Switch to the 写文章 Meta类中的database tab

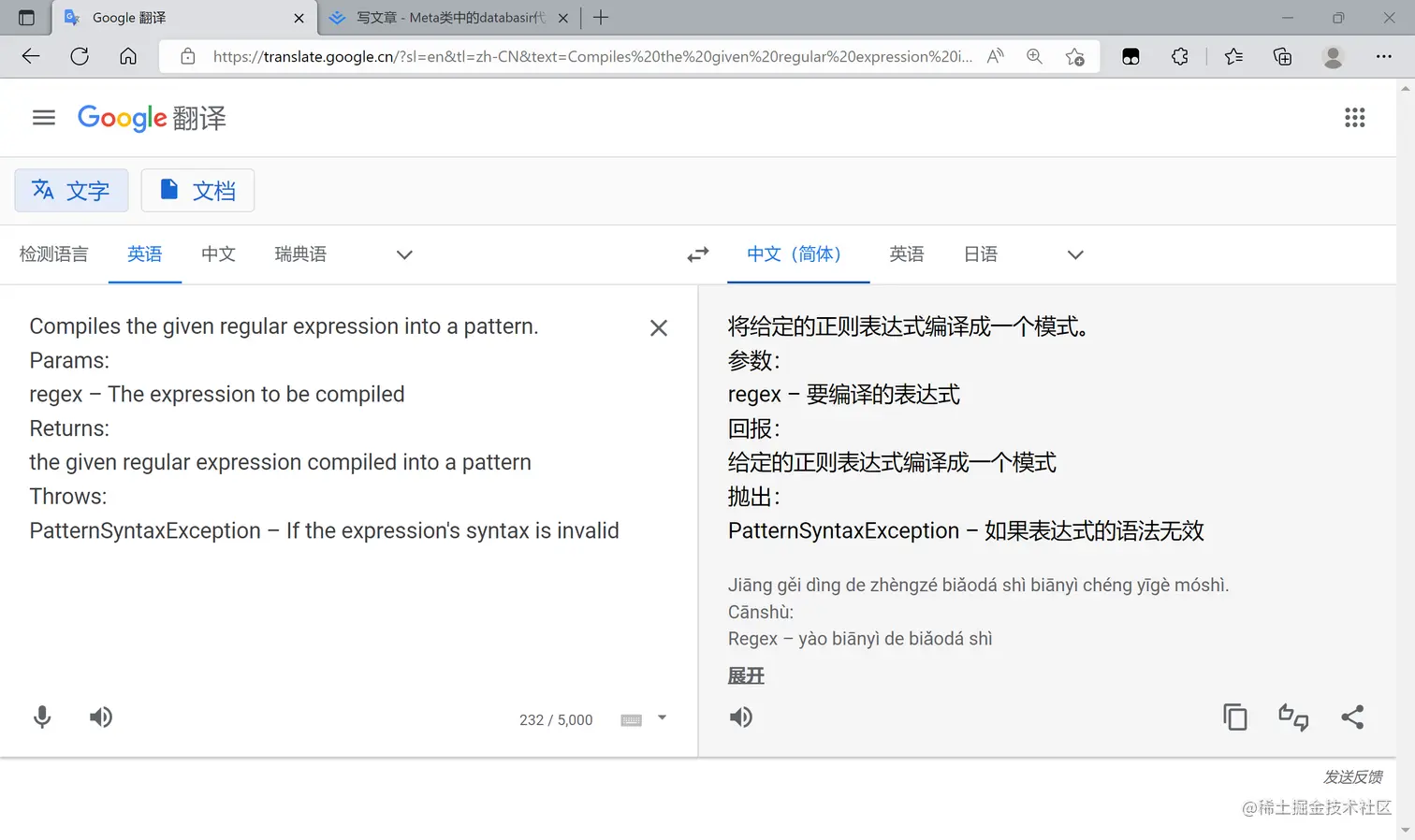451,18
